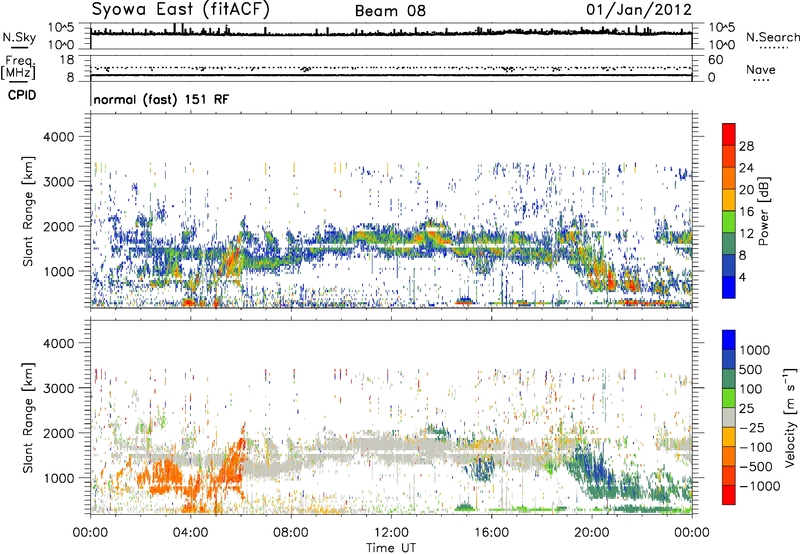Select 'normal (fast) 151 RF' text
The width and height of the screenshot is (800, 554).
coord(161,99)
